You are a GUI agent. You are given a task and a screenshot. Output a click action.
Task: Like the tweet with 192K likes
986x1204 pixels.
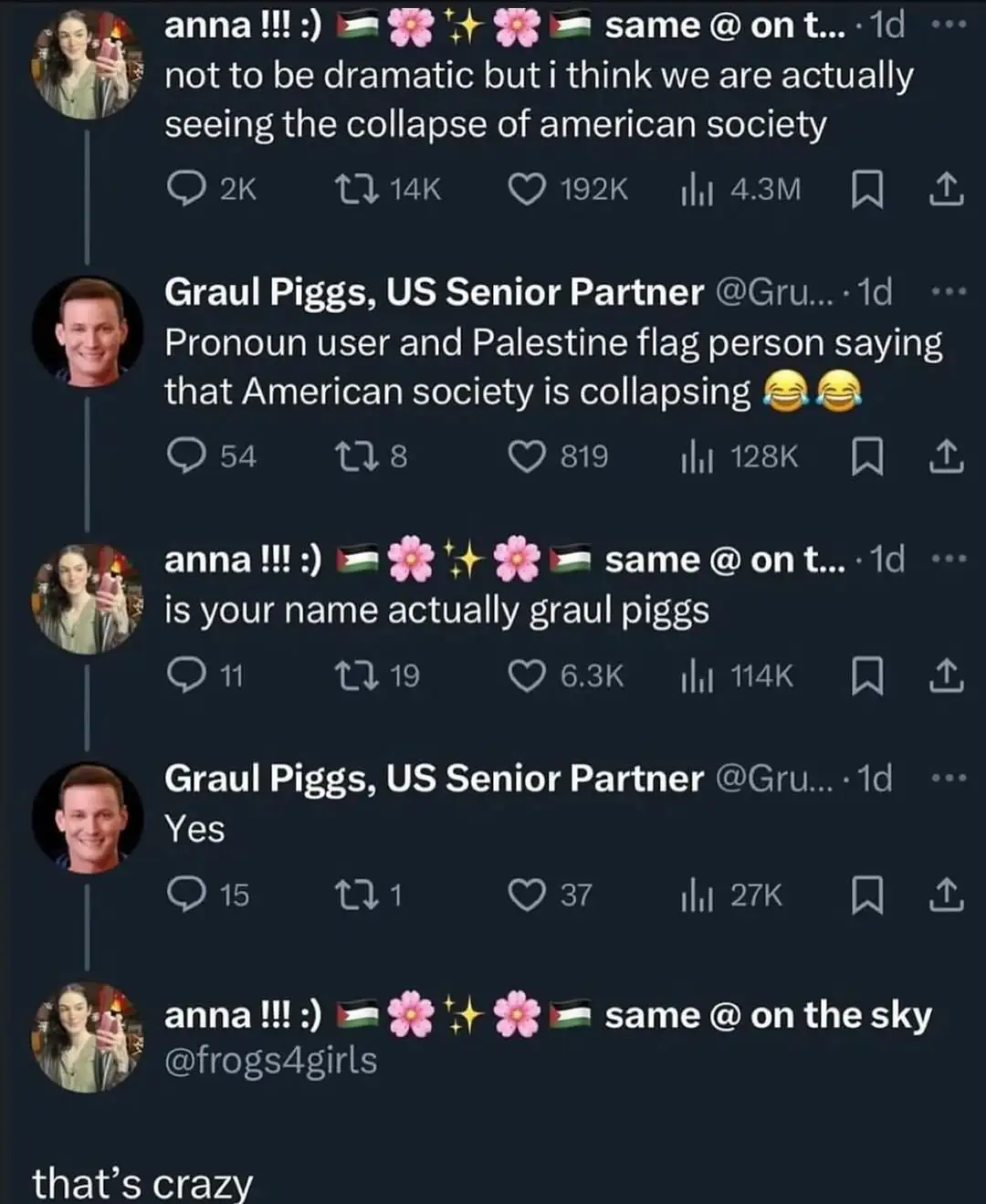click(526, 189)
